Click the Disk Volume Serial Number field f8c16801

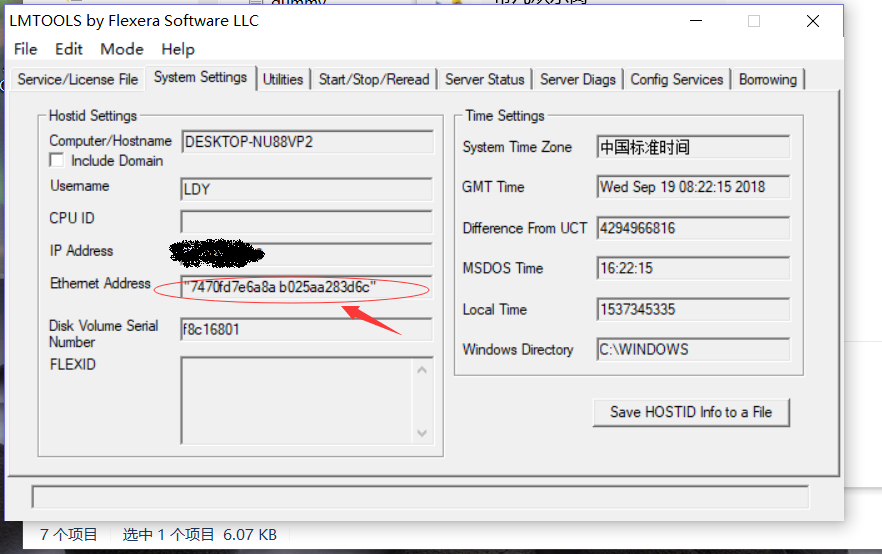(307, 329)
